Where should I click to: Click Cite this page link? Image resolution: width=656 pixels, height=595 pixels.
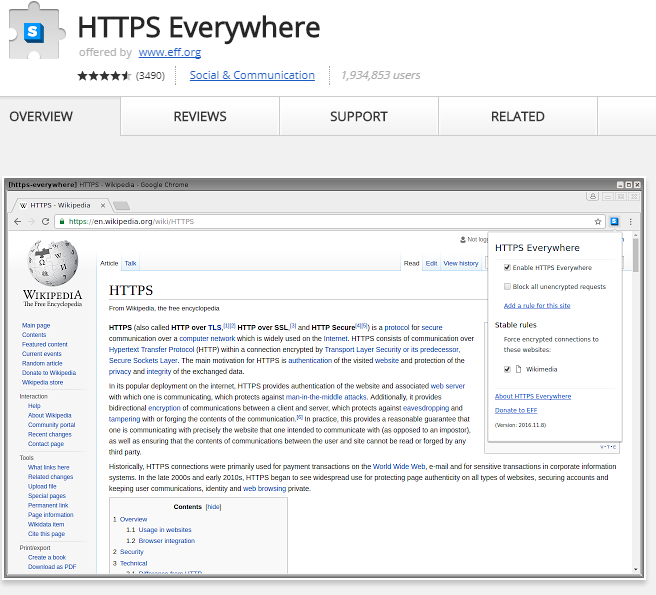(x=46, y=534)
